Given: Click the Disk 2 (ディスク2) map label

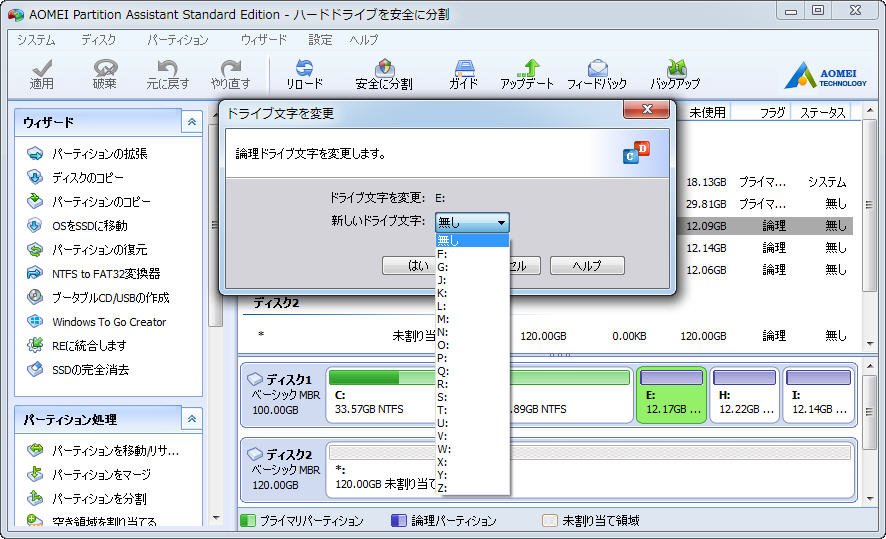Looking at the screenshot, I should (x=289, y=454).
